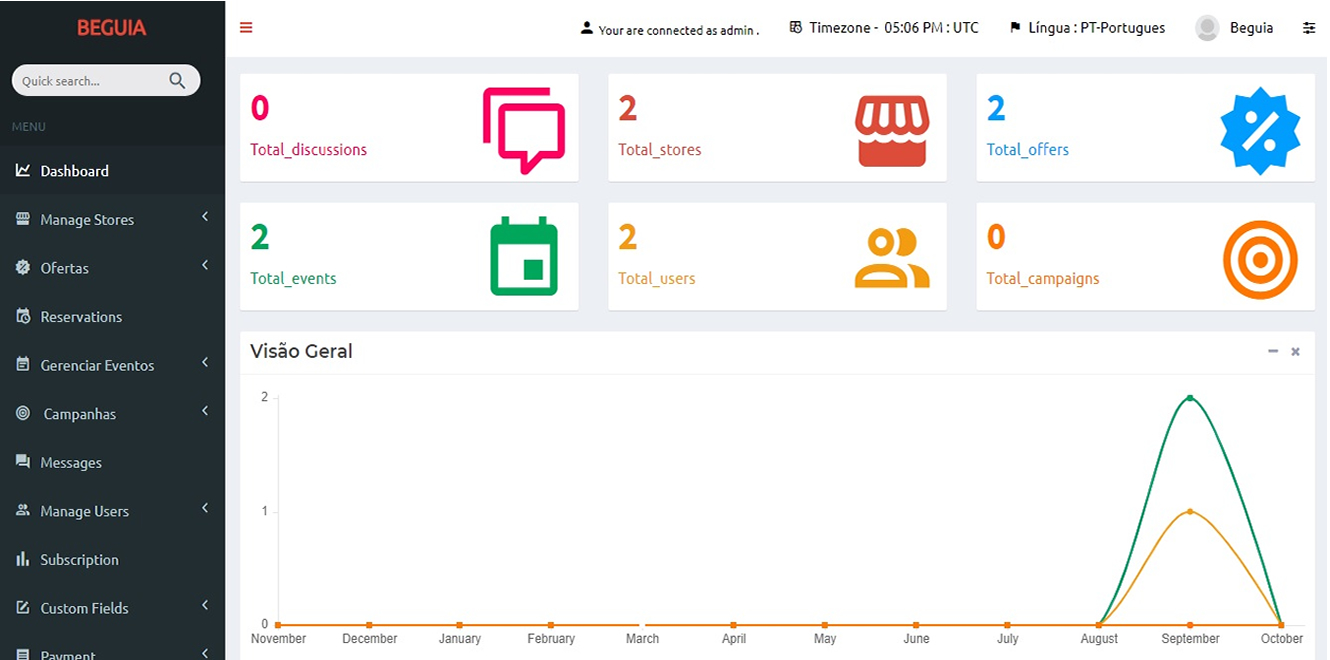
Task: Click the orange target icon for campaigns
Action: tap(1260, 260)
